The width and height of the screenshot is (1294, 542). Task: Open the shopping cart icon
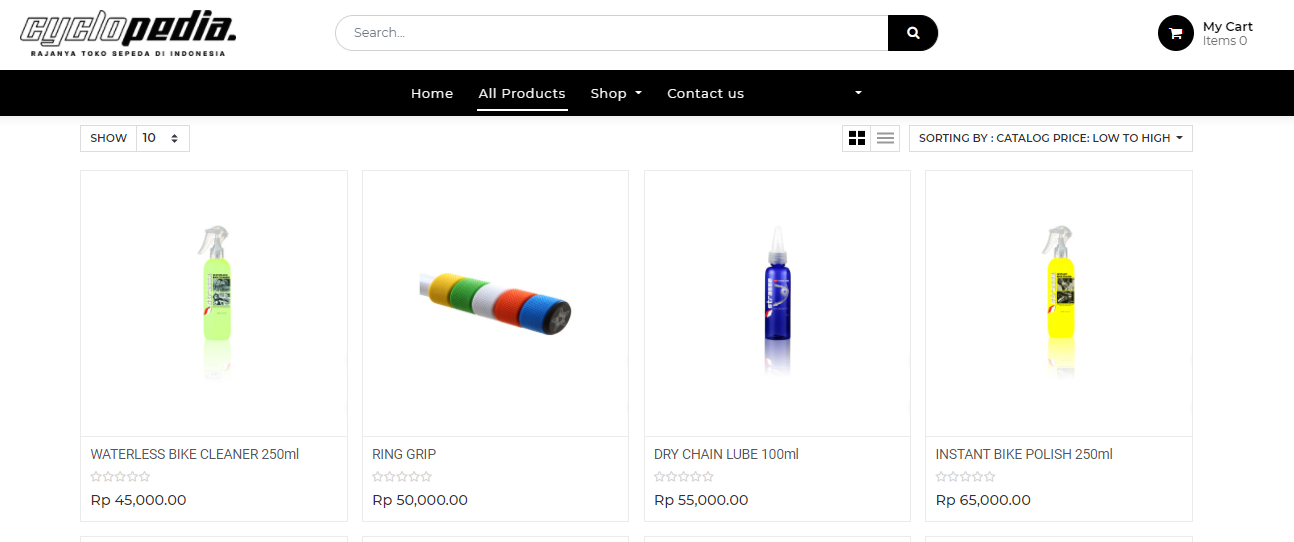pos(1175,33)
